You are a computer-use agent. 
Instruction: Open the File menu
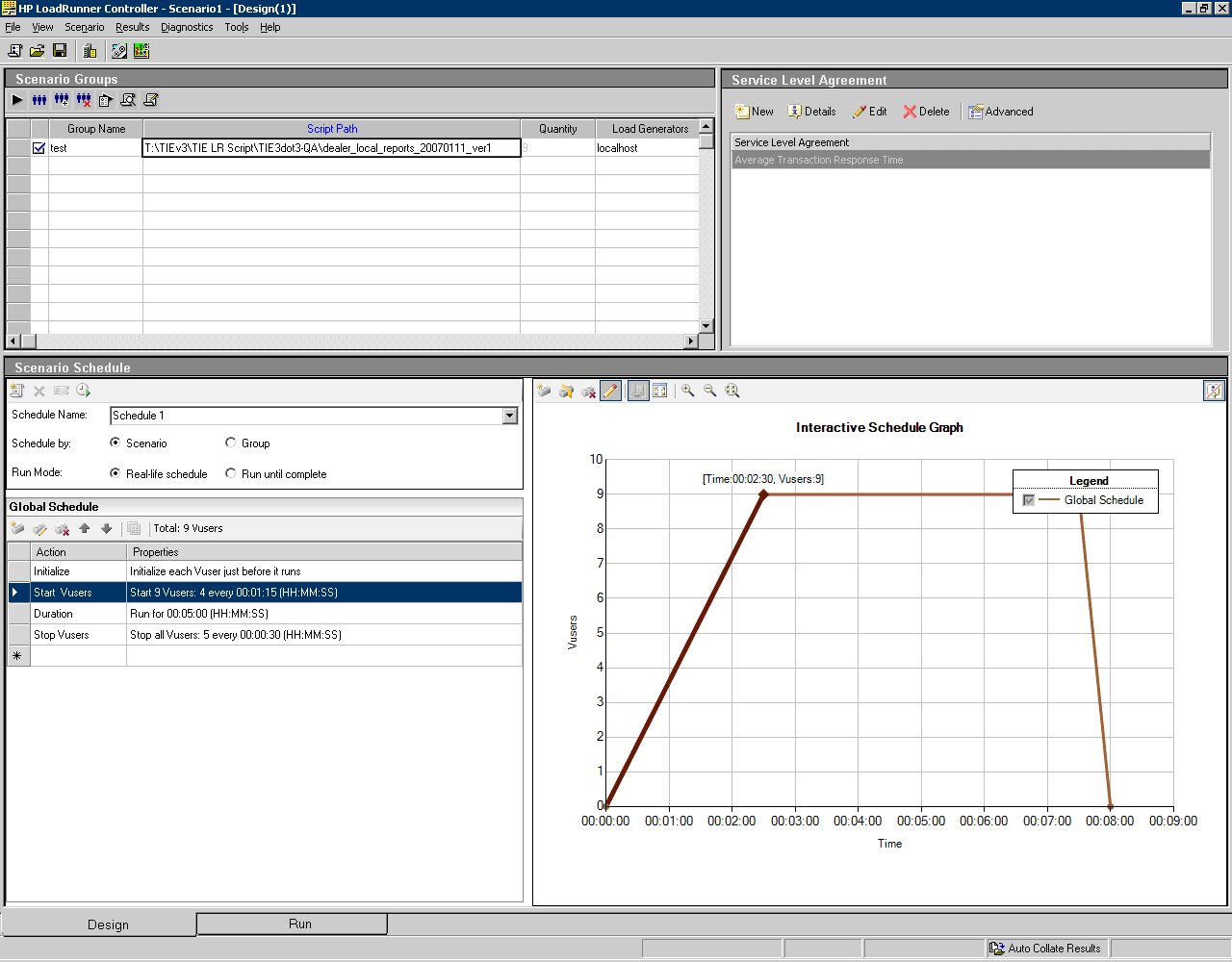click(x=13, y=27)
